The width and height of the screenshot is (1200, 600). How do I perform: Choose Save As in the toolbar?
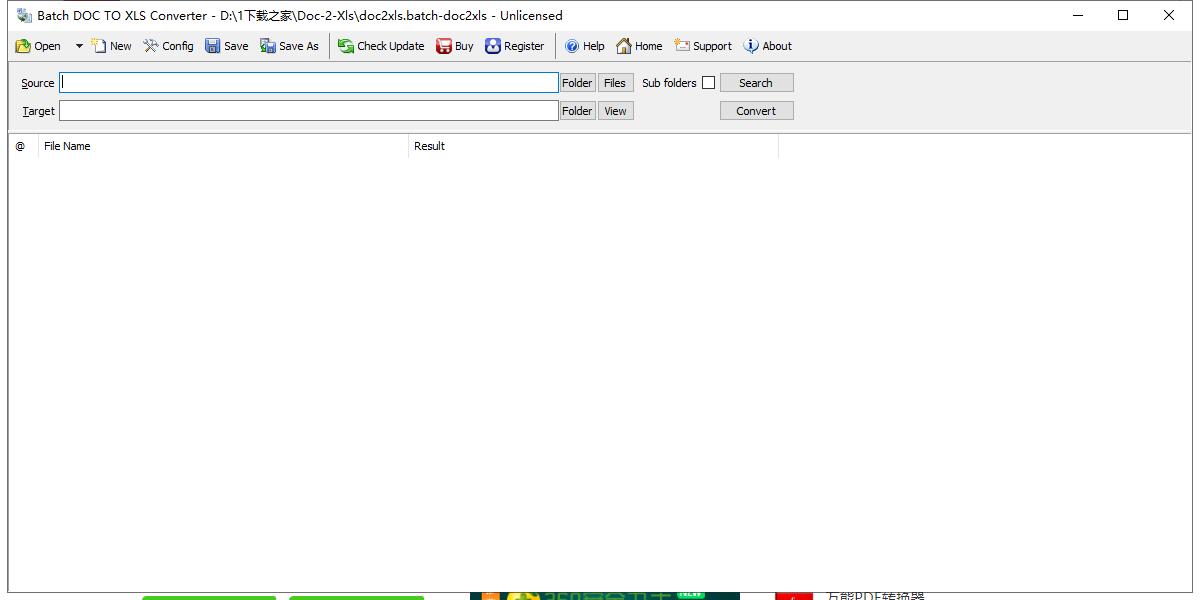(x=289, y=46)
